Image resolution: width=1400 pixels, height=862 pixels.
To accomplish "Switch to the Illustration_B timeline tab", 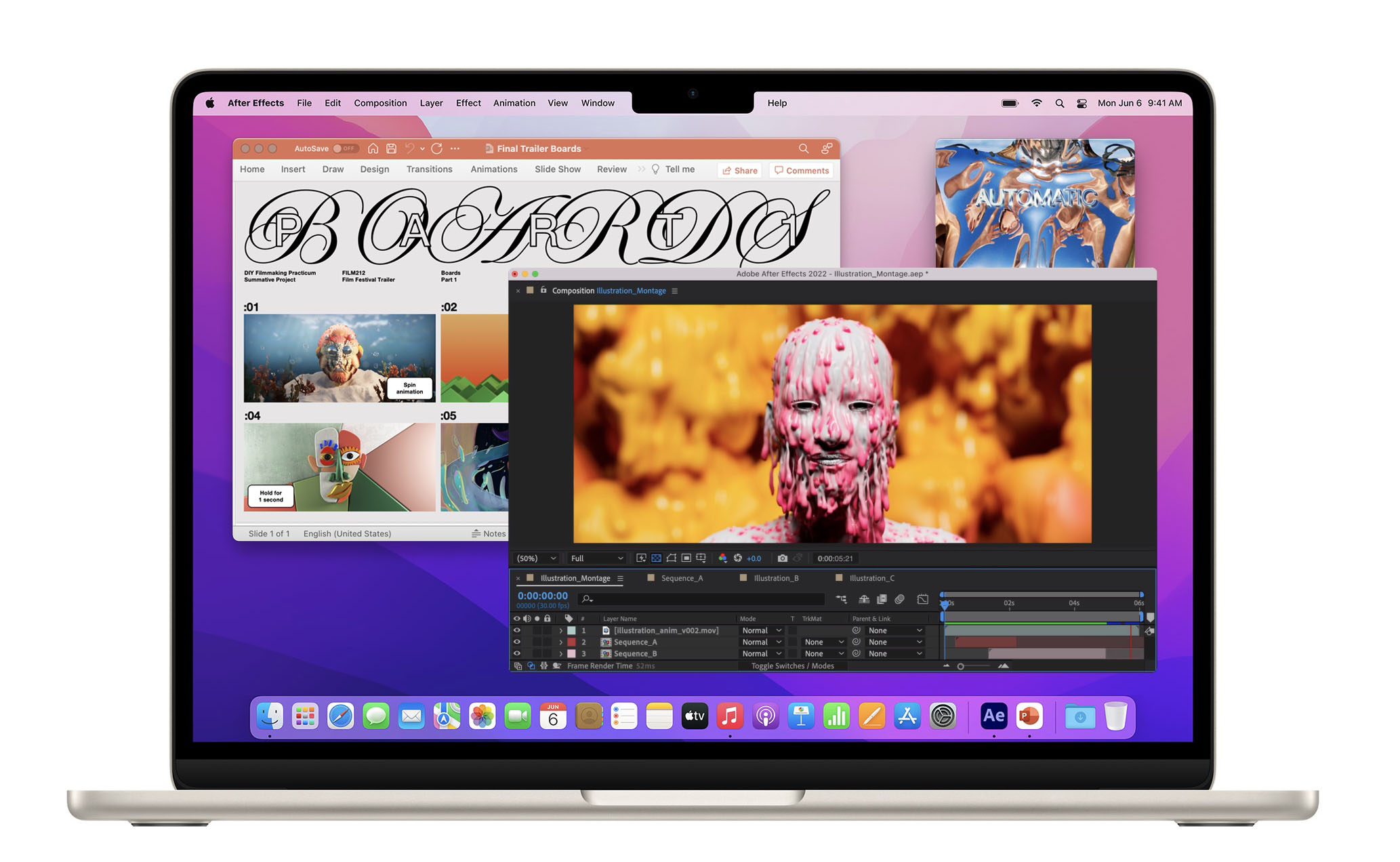I will pos(776,578).
